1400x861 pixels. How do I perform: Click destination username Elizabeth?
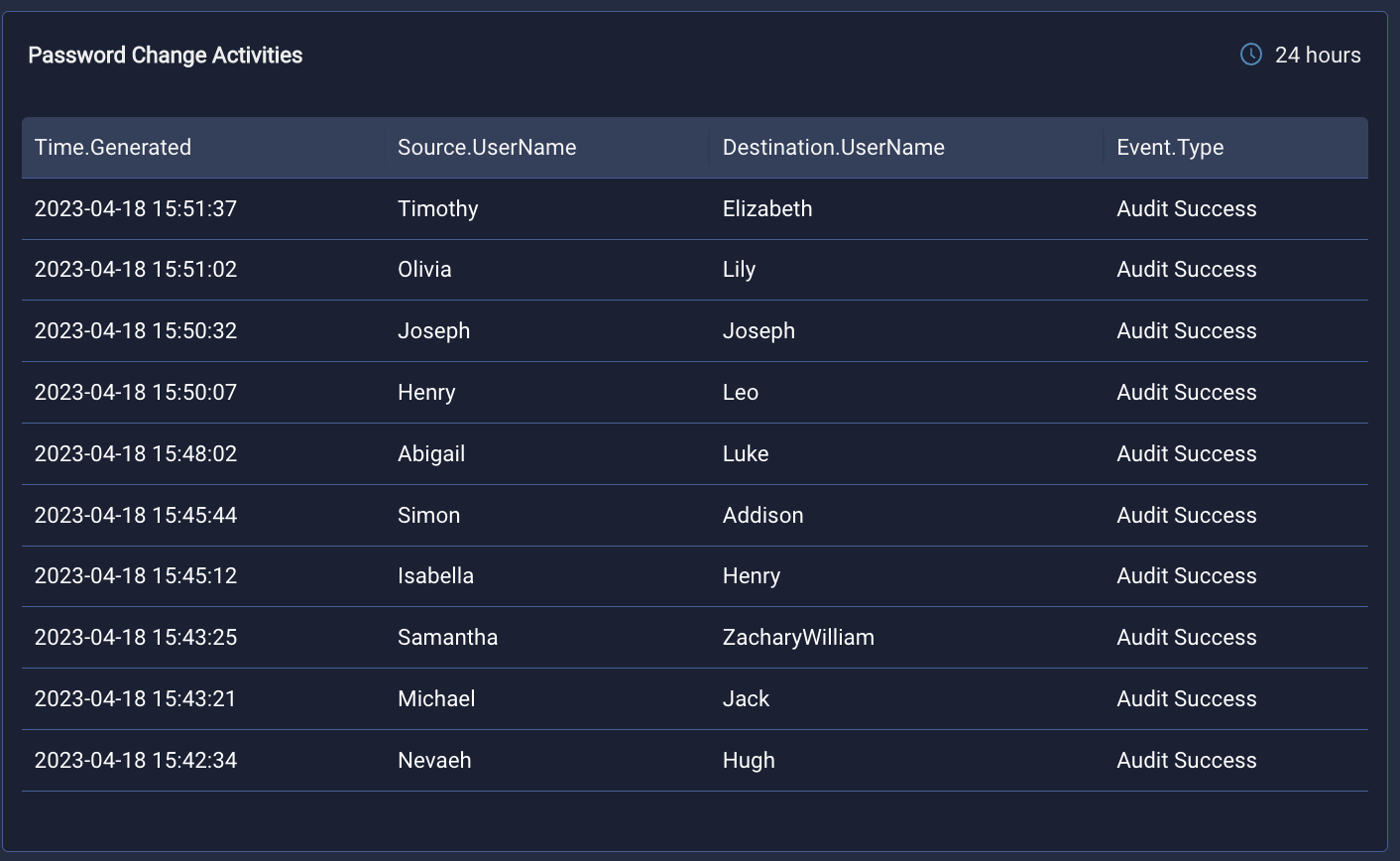(767, 209)
